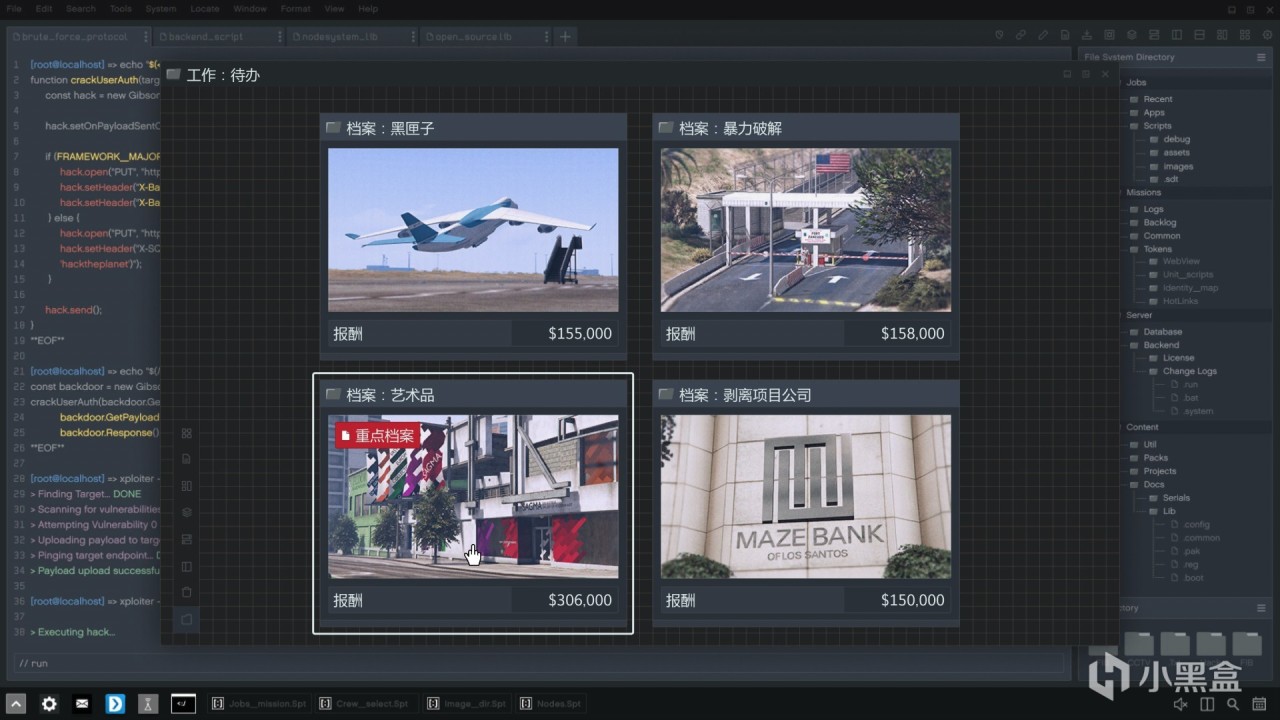Click the link chain icon in top toolbar
Viewport: 1280px width, 720px height.
pos(1021,35)
